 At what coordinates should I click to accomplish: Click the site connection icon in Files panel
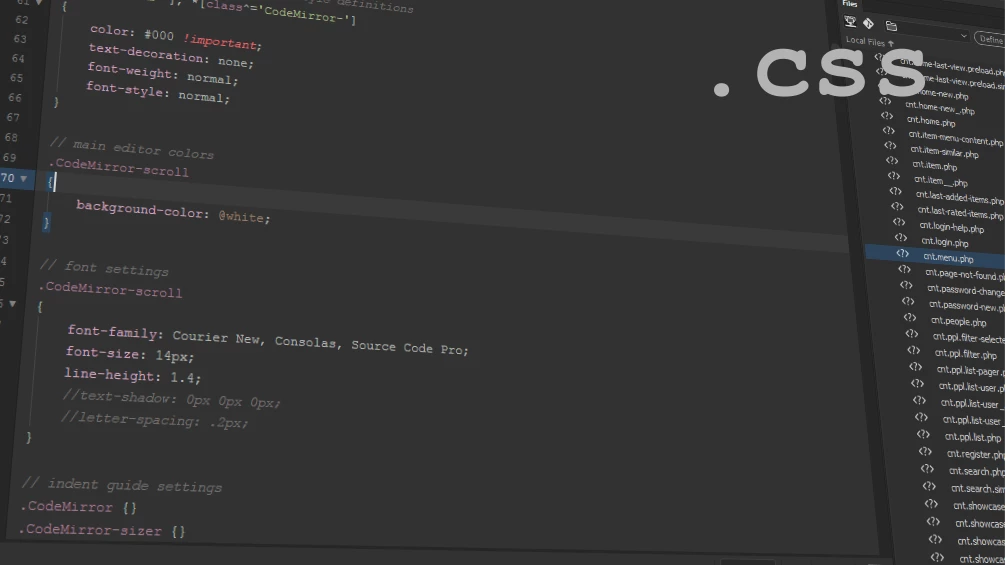tap(850, 22)
